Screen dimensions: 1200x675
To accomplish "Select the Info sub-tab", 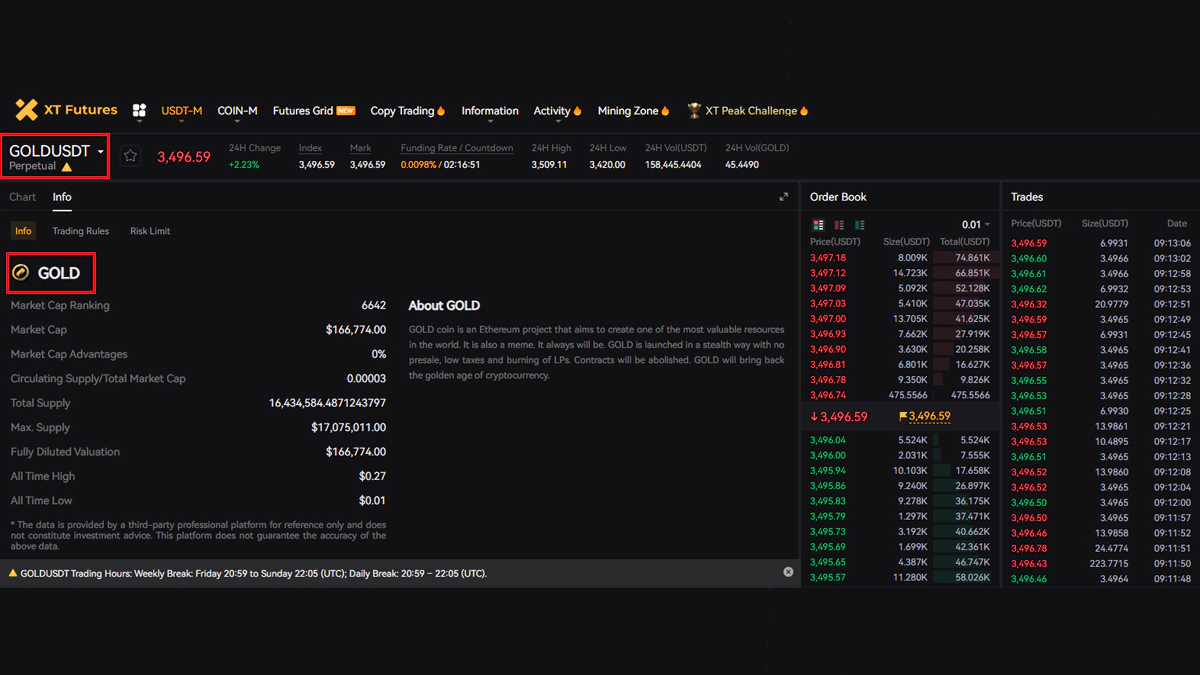I will pos(23,231).
